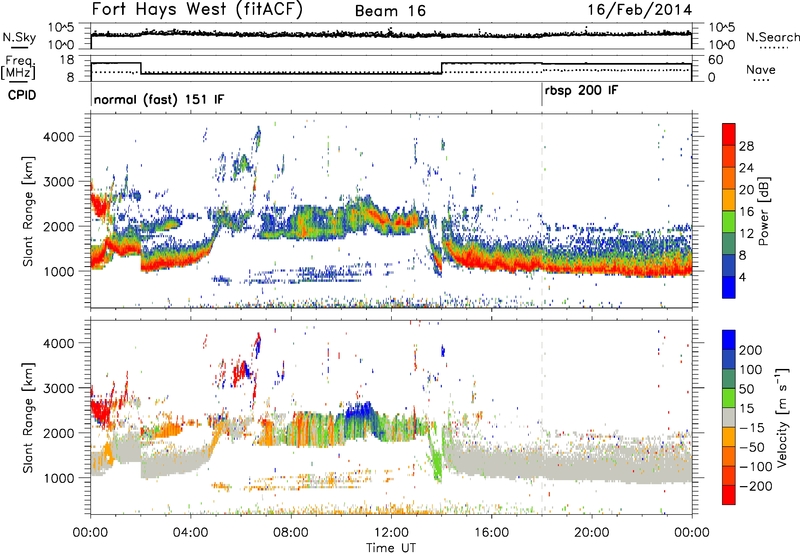The height and width of the screenshot is (554, 800).
Task: Click the '4000' tick on power panel axis
Action: [58, 137]
